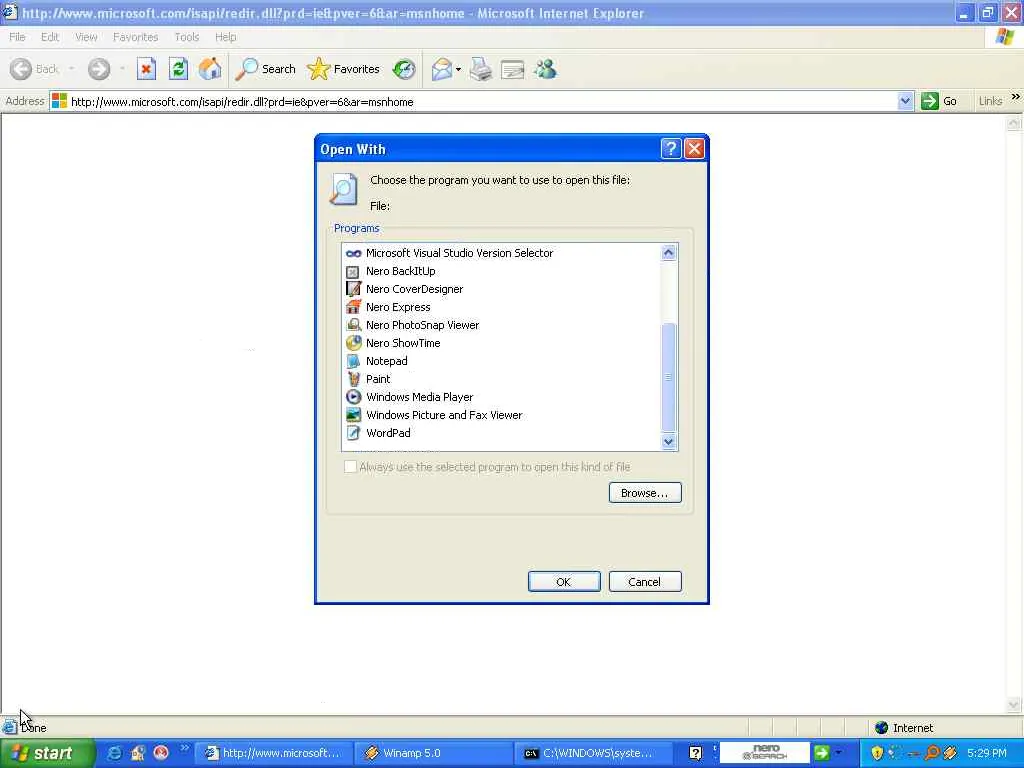Select Nero ShowTime in programs list
This screenshot has height=768, width=1024.
pyautogui.click(x=393, y=343)
